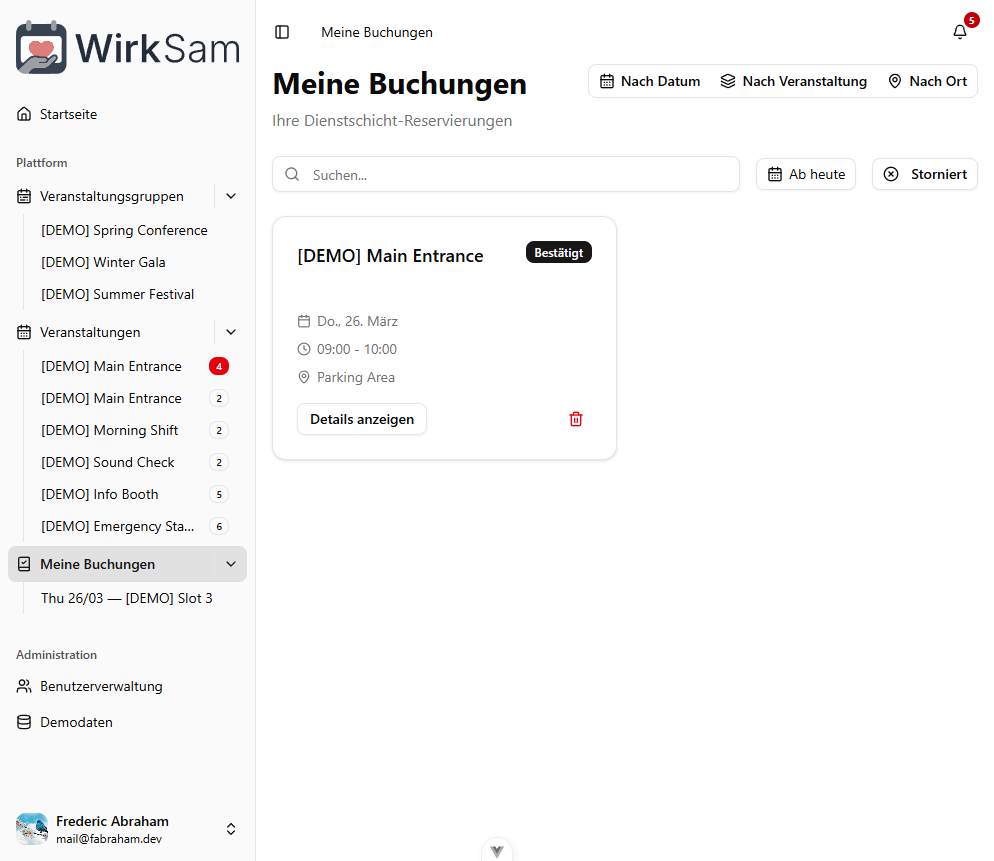
Task: Click the Suchen search field
Action: (506, 174)
